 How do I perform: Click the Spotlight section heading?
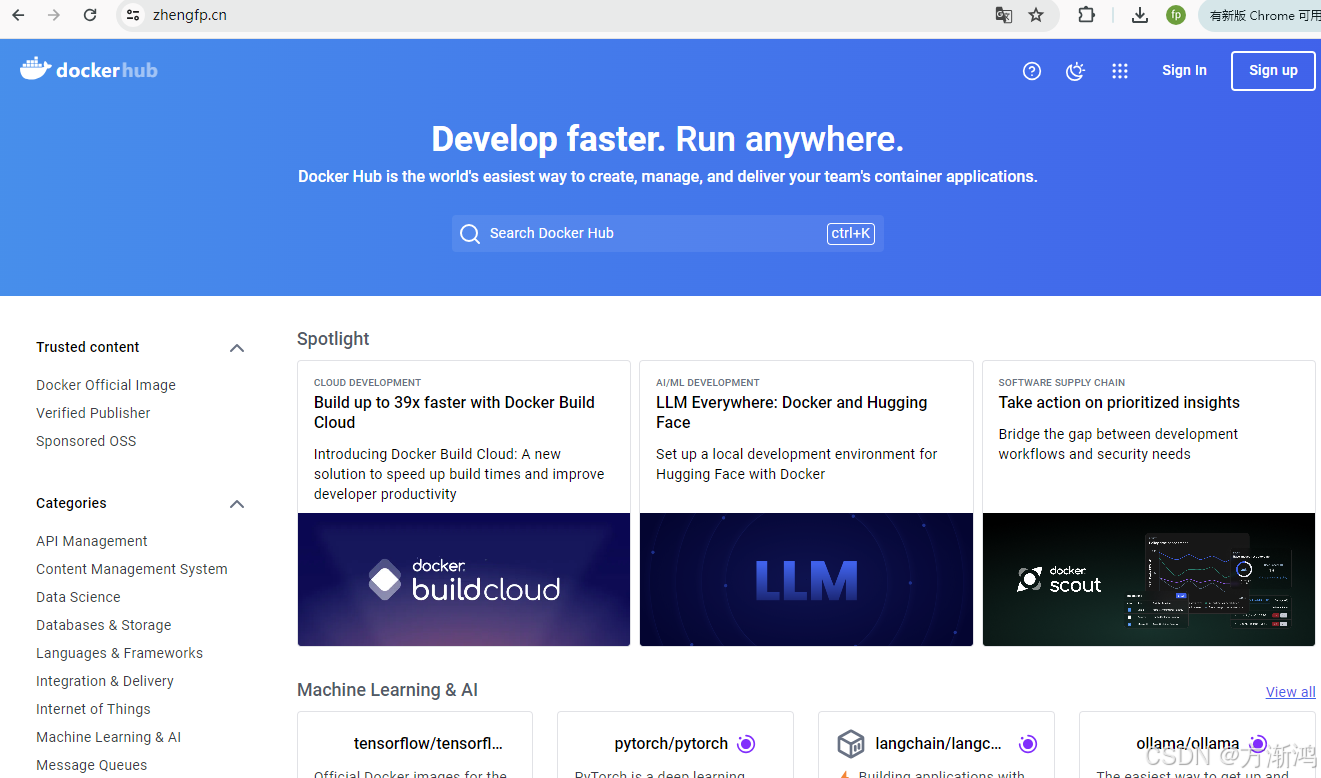(x=333, y=339)
